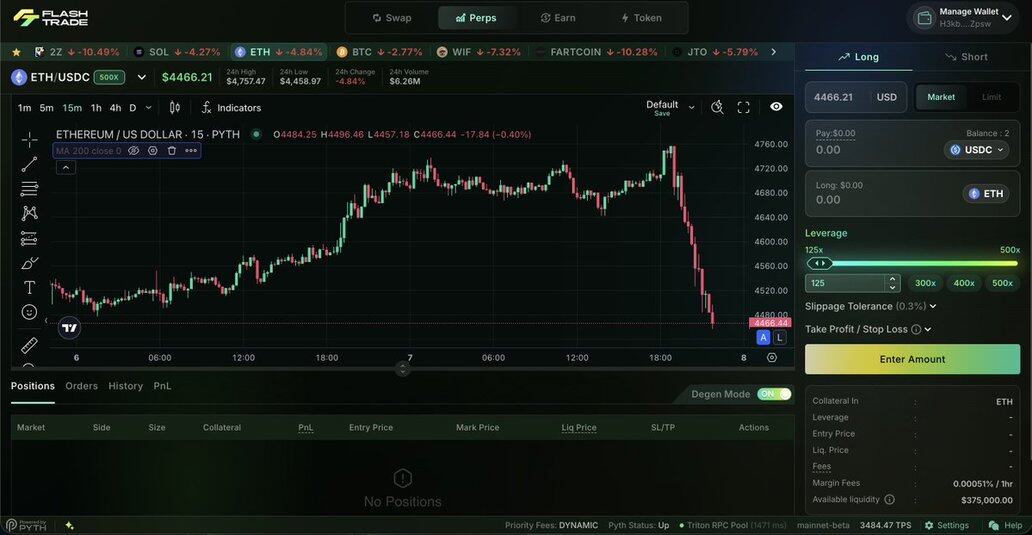Select the text annotation tool
The height and width of the screenshot is (535, 1032).
[29, 287]
